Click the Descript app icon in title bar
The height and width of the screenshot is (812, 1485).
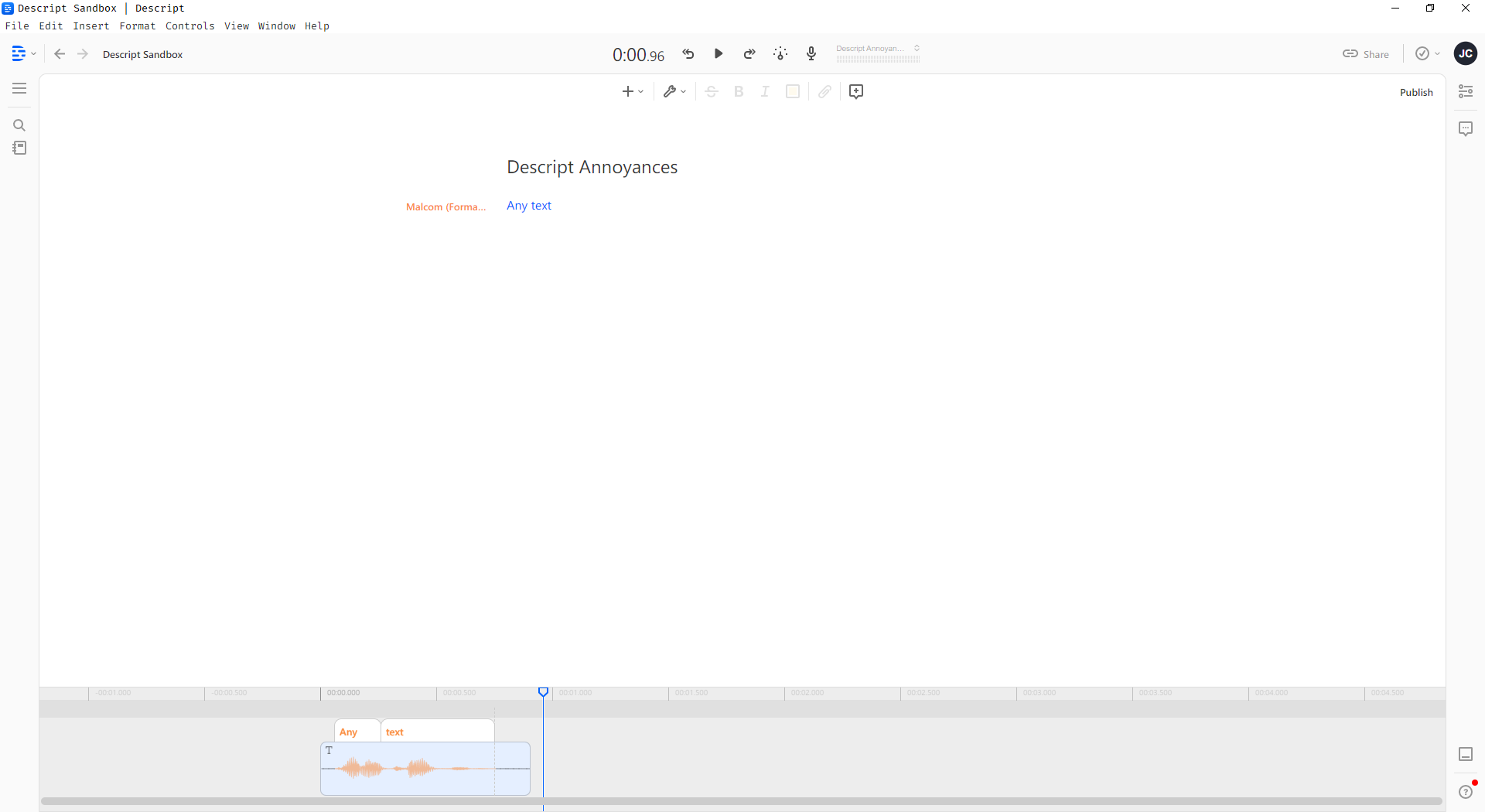point(8,8)
